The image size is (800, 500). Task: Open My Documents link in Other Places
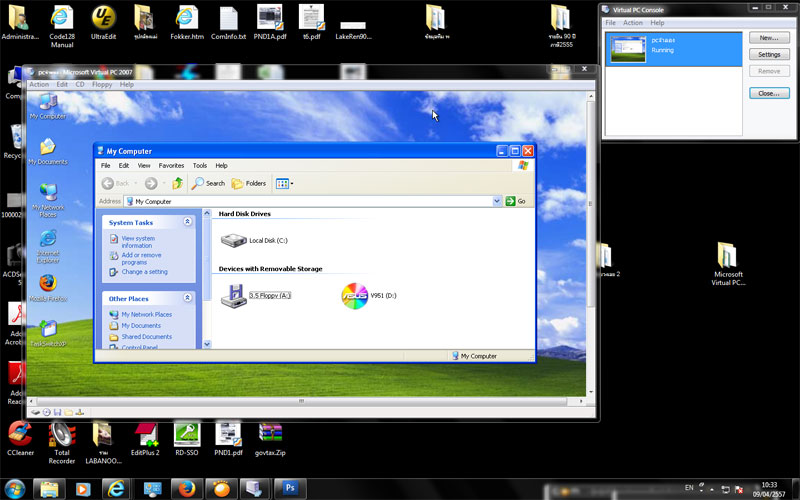141,326
